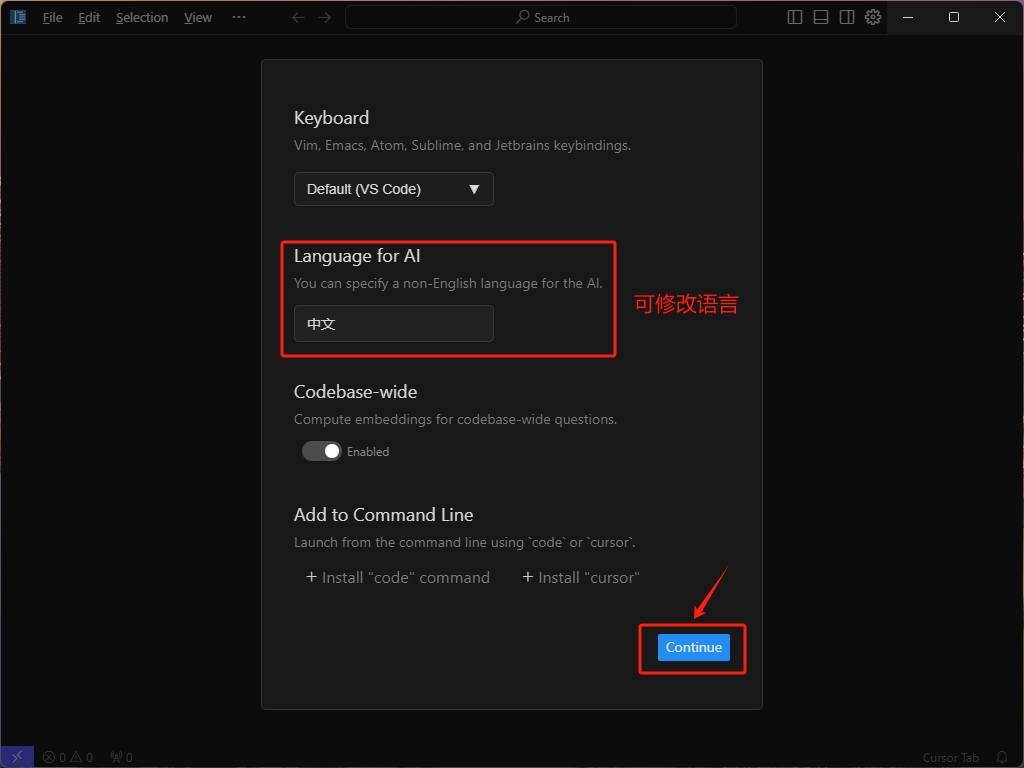Toggle the codebase-wide Enabled switch
The width and height of the screenshot is (1024, 768).
coord(321,451)
